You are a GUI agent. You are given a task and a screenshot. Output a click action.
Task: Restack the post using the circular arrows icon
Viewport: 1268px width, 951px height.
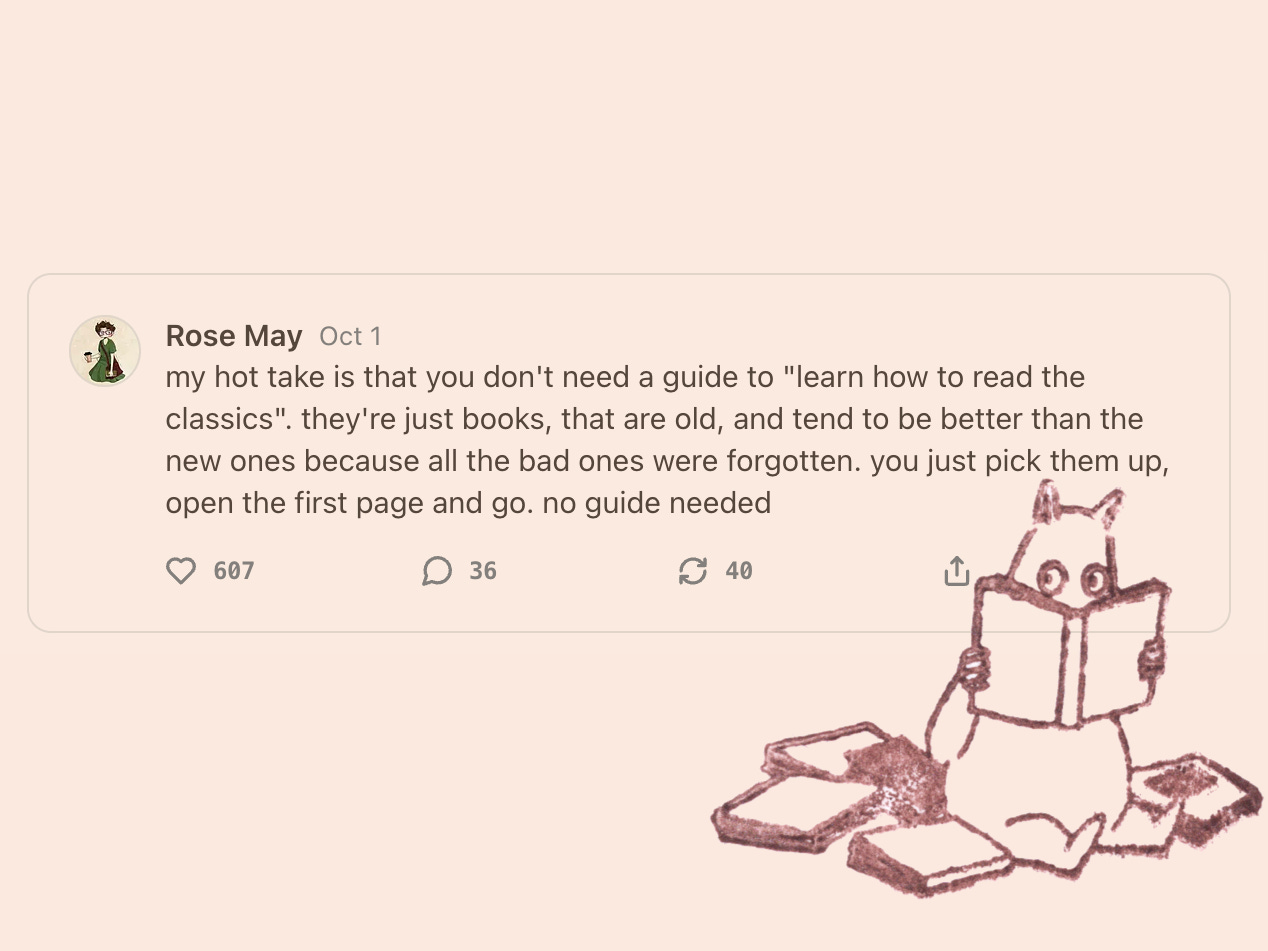pyautogui.click(x=693, y=571)
